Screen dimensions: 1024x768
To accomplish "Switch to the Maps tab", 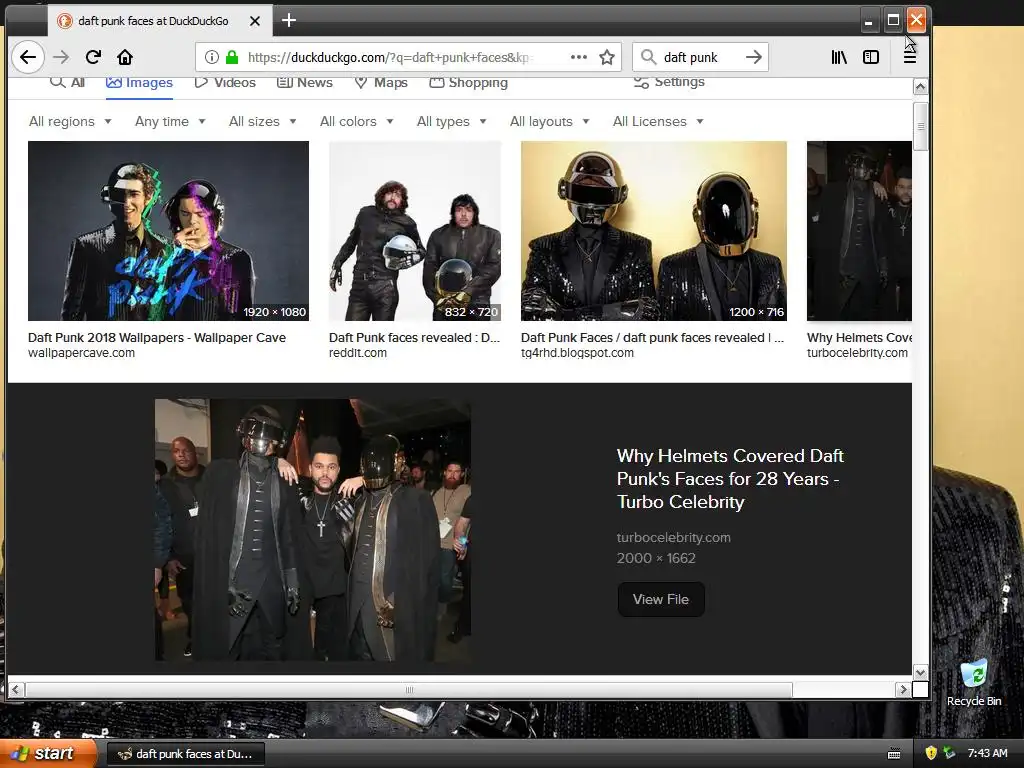I will coord(381,83).
